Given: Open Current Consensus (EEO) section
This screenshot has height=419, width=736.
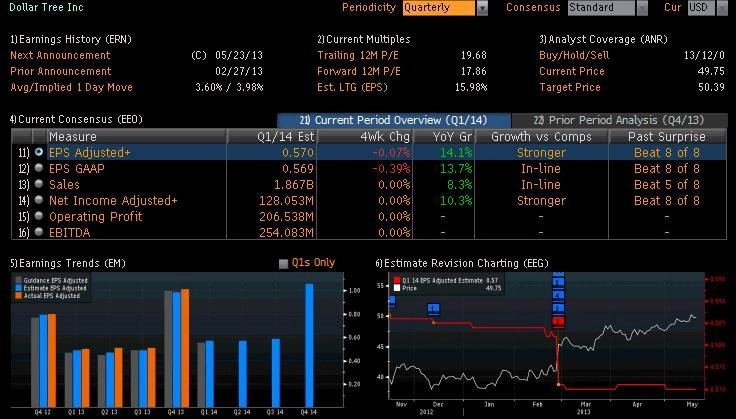Looking at the screenshot, I should [76, 119].
